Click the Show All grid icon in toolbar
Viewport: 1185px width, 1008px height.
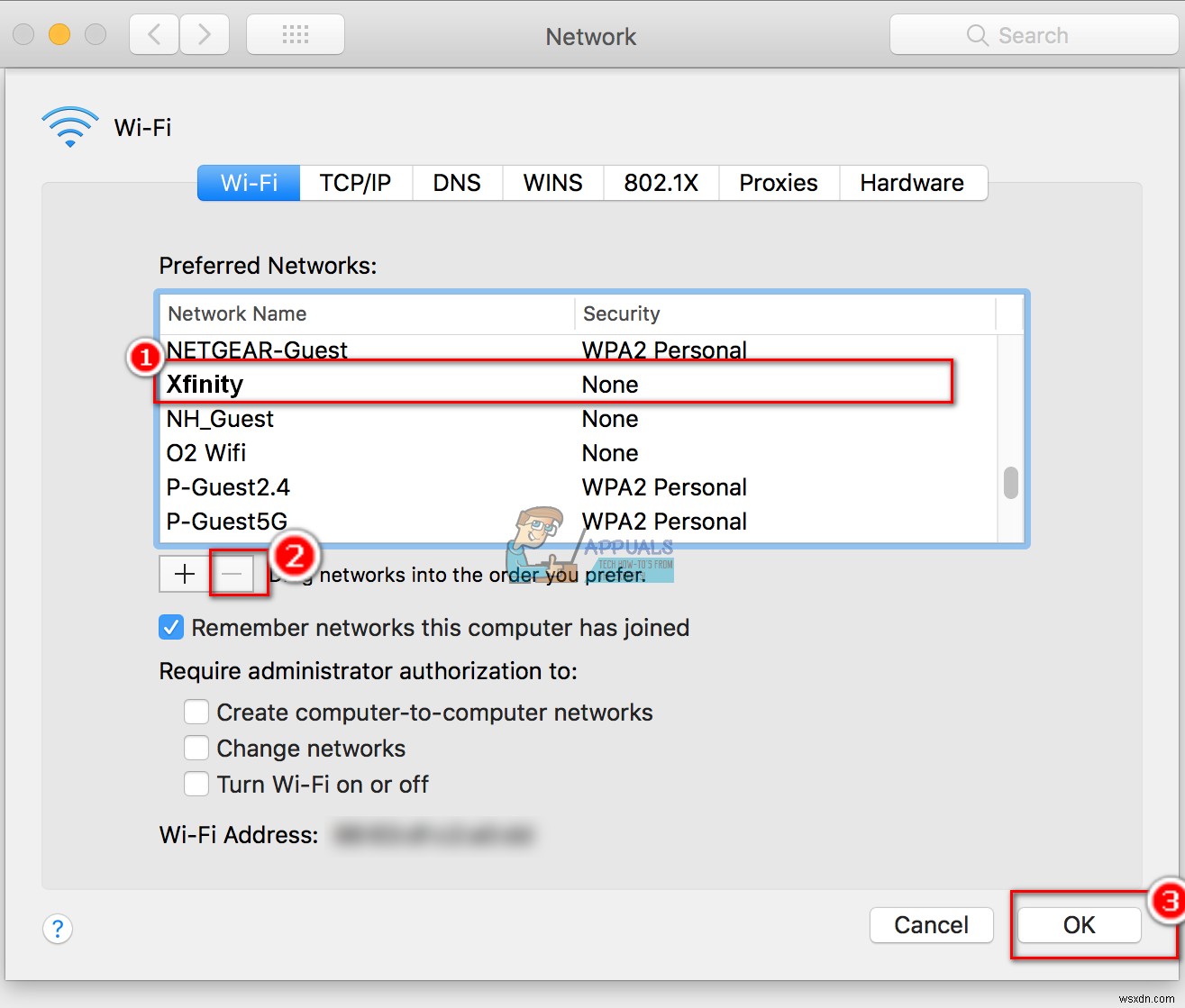295,34
